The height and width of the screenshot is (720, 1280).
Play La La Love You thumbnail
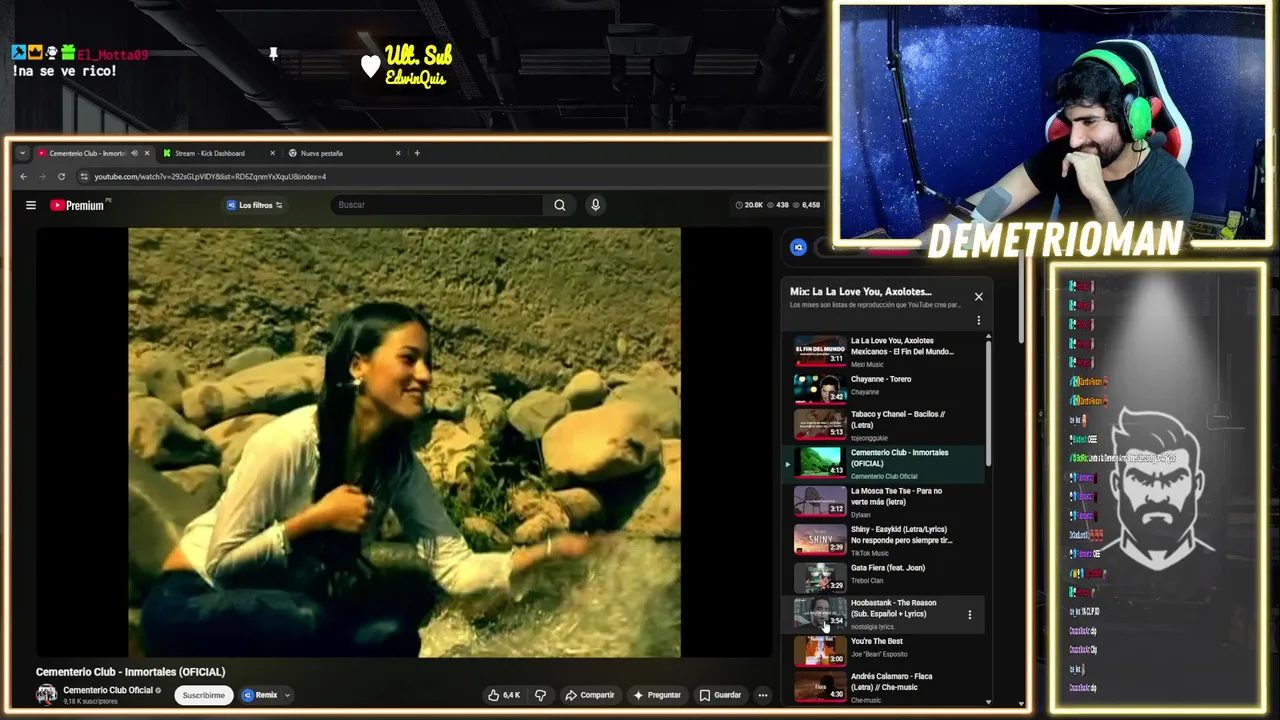[x=820, y=353]
